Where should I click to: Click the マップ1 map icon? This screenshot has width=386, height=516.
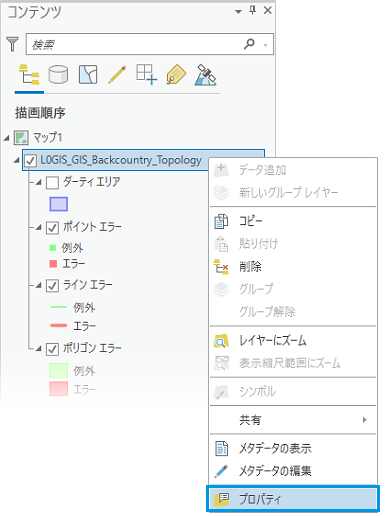[x=21, y=137]
